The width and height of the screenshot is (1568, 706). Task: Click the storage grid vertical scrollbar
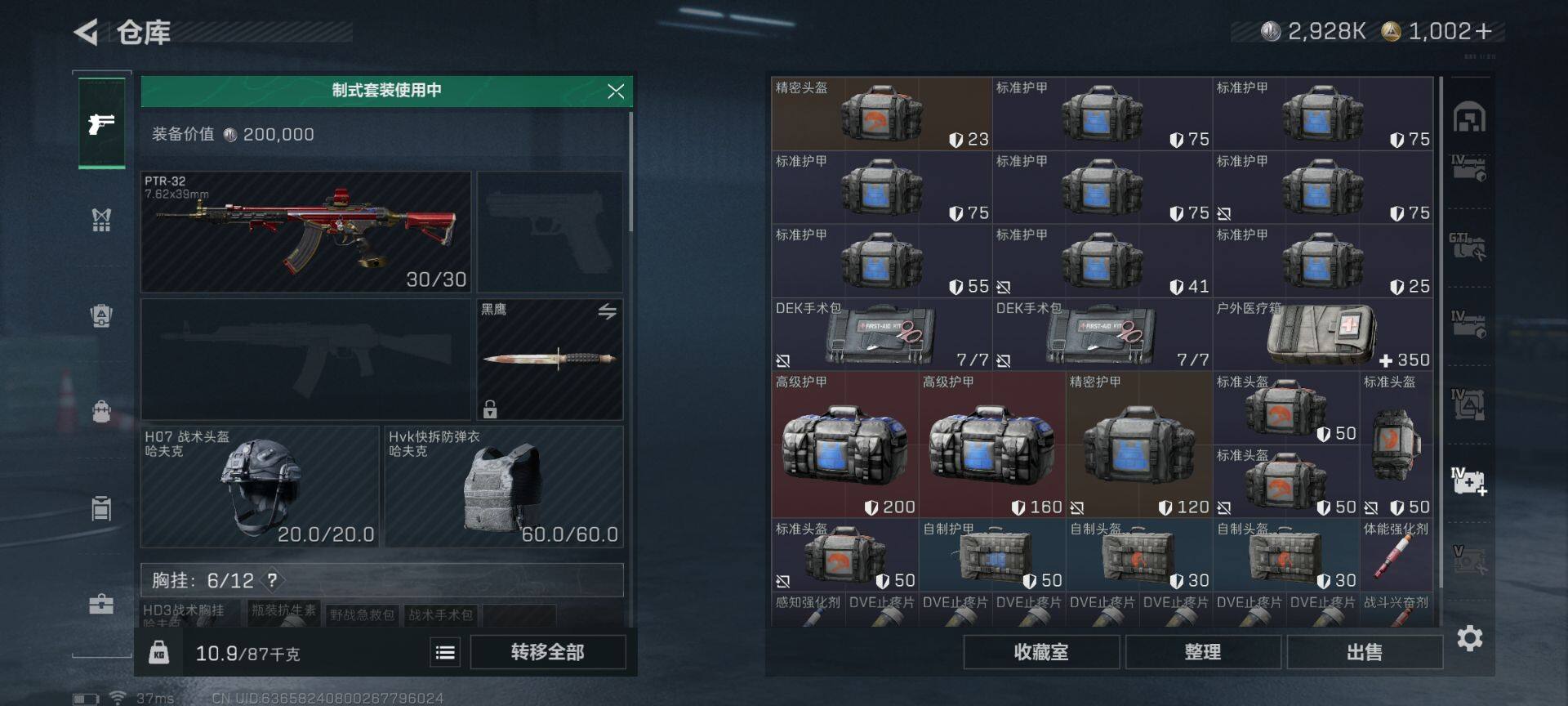(1441, 331)
